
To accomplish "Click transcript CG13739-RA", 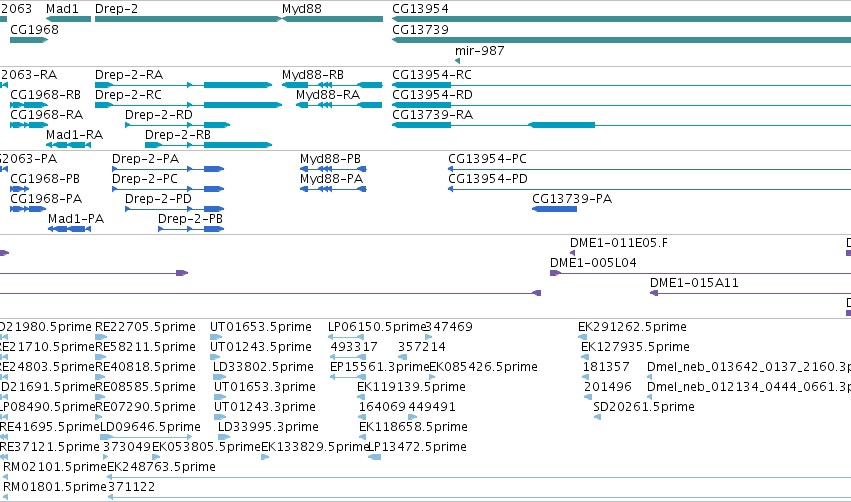I will (621, 125).
